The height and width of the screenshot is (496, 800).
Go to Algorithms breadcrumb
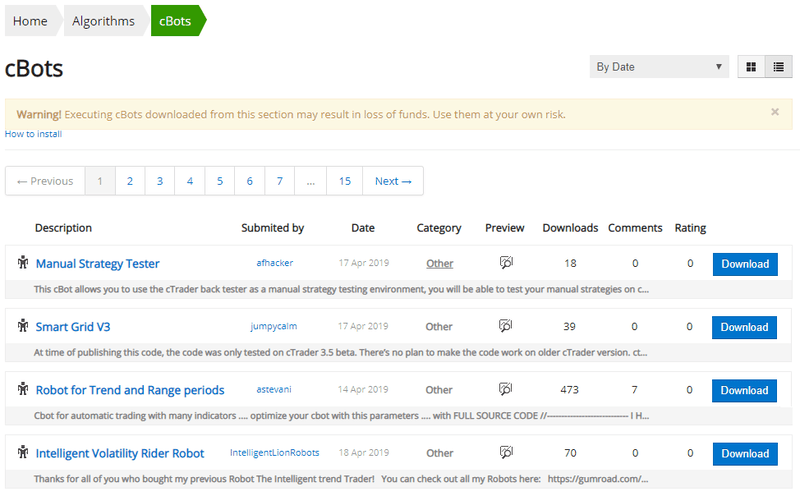point(104,21)
